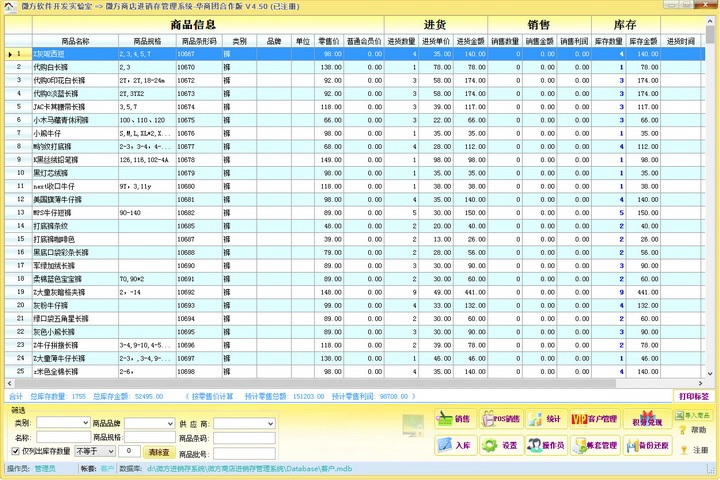Open 积分兑现 points redemption
Screen dimensions: 720x480
click(647, 419)
